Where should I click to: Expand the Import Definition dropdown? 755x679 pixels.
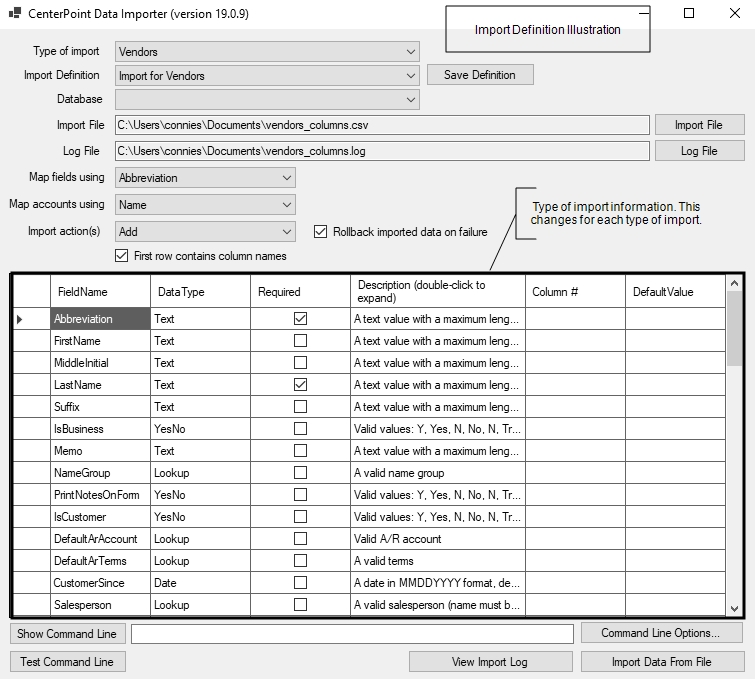tap(411, 75)
